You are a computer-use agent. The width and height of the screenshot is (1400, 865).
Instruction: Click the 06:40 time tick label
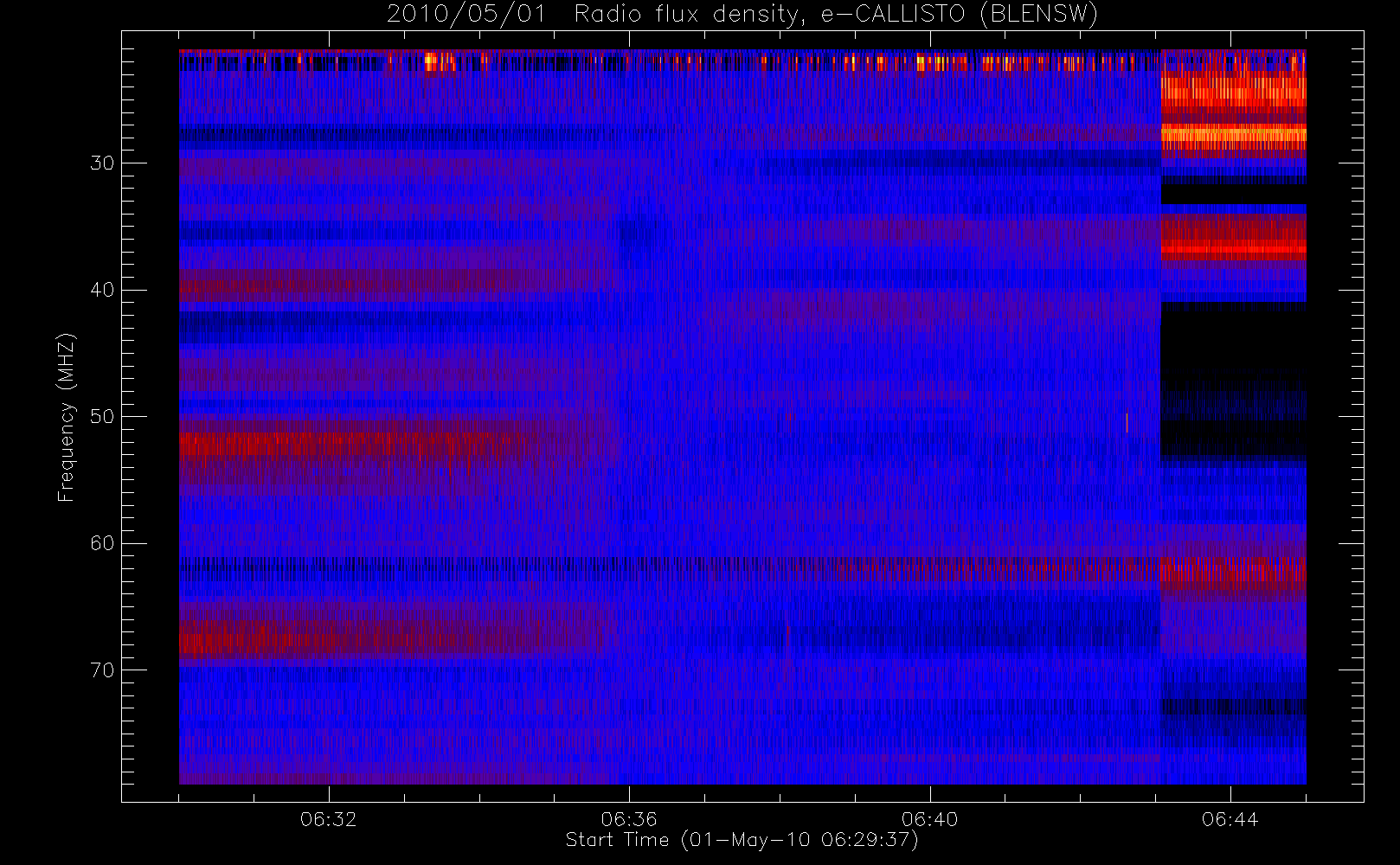pyautogui.click(x=929, y=819)
